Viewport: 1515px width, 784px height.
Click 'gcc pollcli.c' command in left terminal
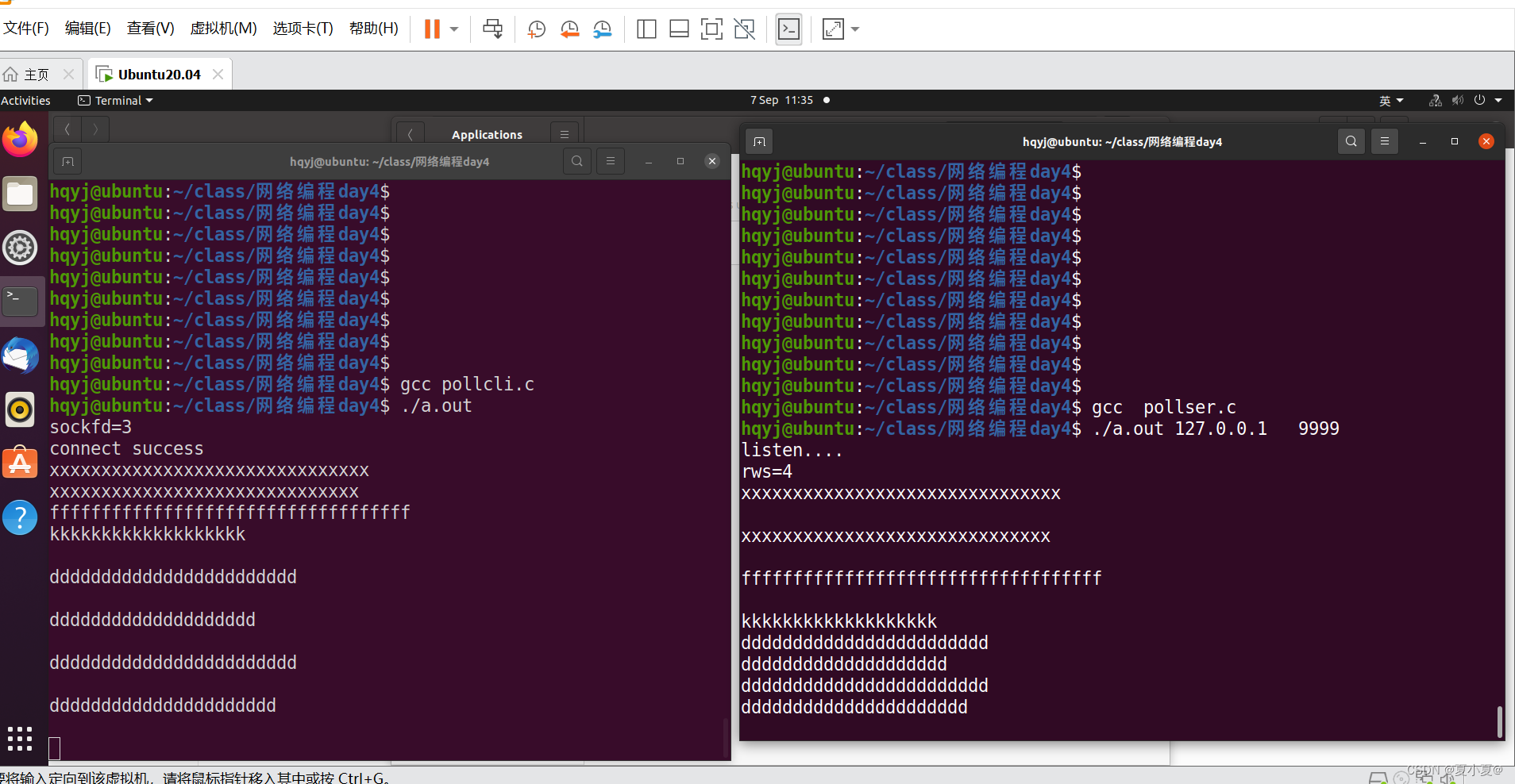467,384
